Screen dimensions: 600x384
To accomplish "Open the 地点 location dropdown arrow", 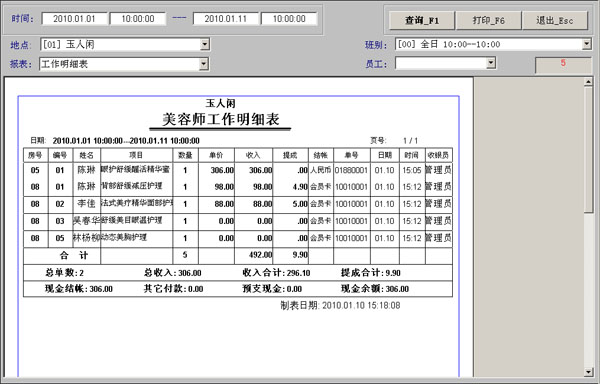I will (205, 44).
